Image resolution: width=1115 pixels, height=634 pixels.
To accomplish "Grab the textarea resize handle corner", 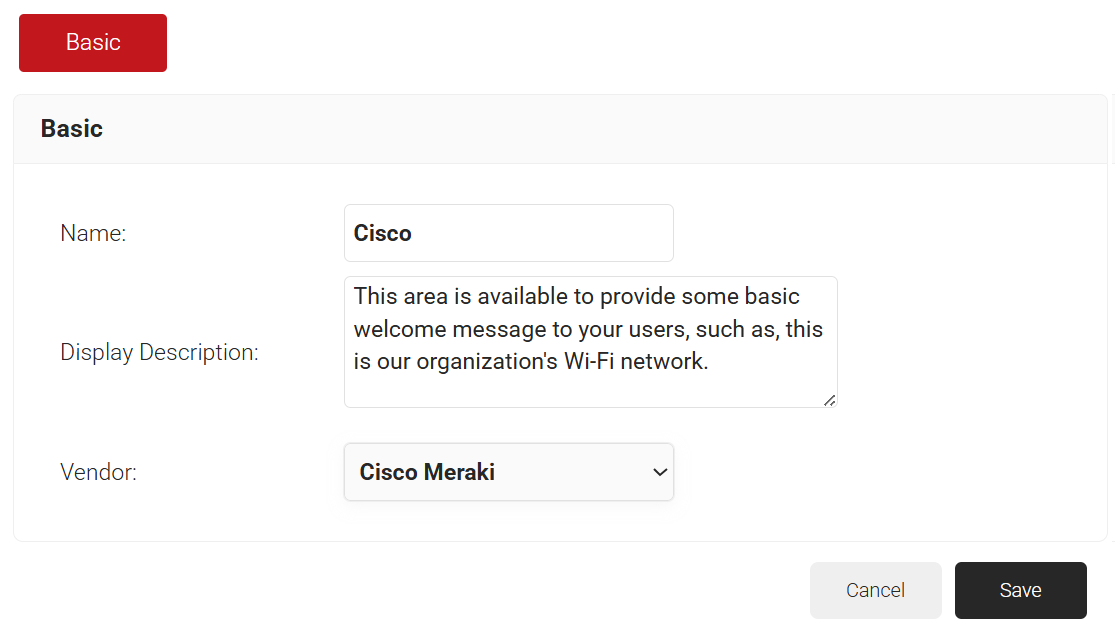I will pos(829,399).
